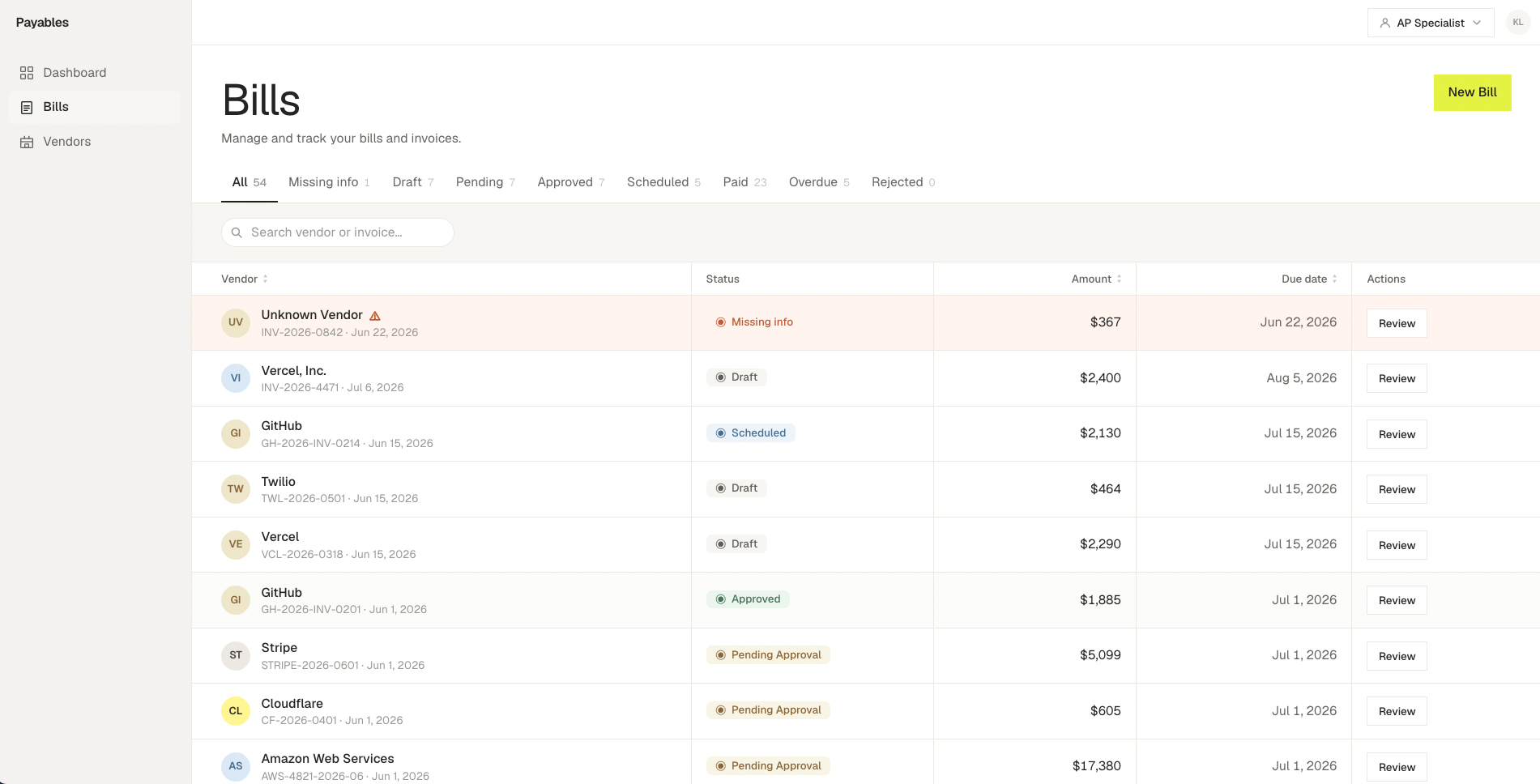Sort the table by Amount column

coord(1097,279)
